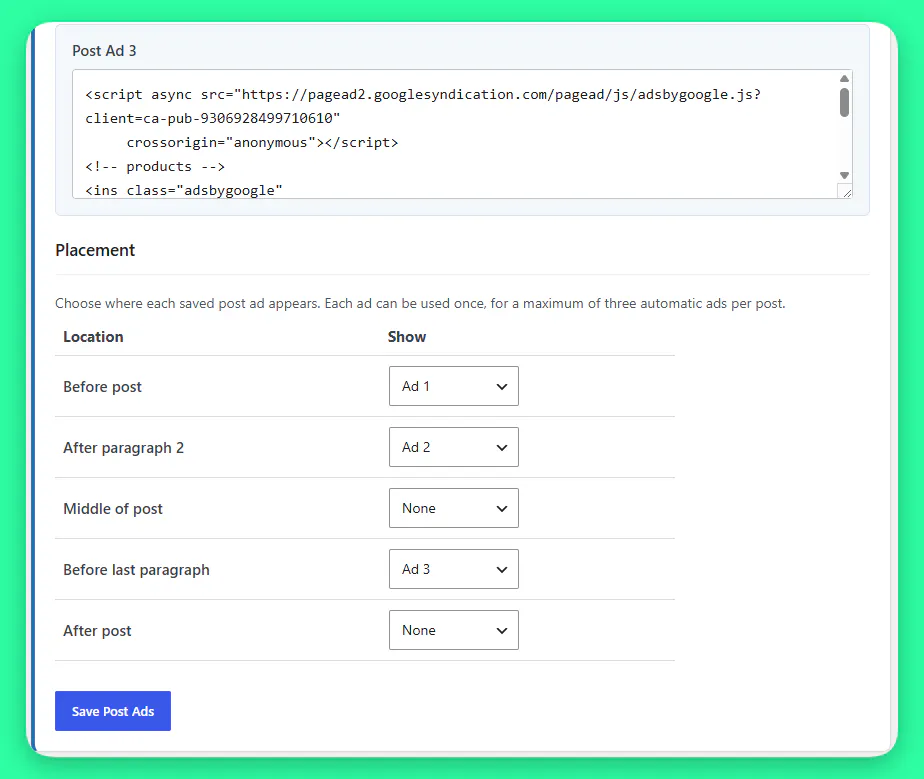Click the textarea scroll up arrow

click(x=844, y=78)
